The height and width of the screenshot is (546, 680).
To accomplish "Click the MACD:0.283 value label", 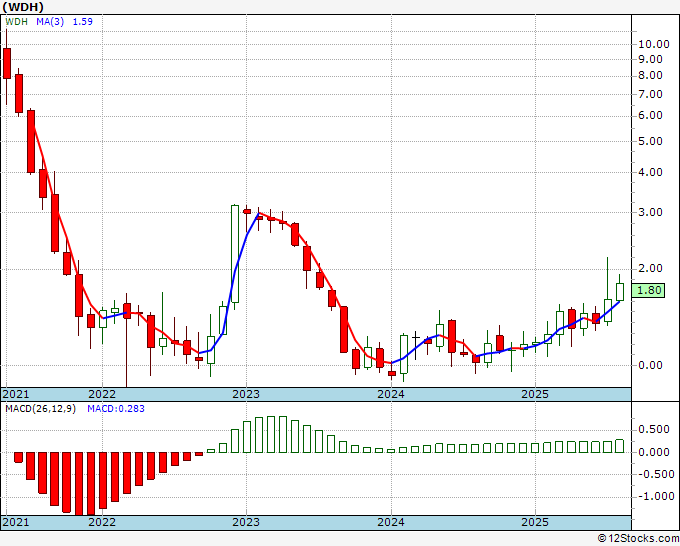I will pos(116,409).
